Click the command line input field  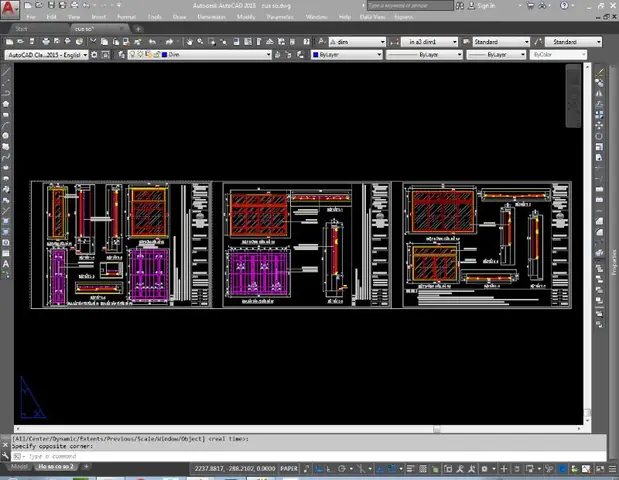tap(310, 456)
